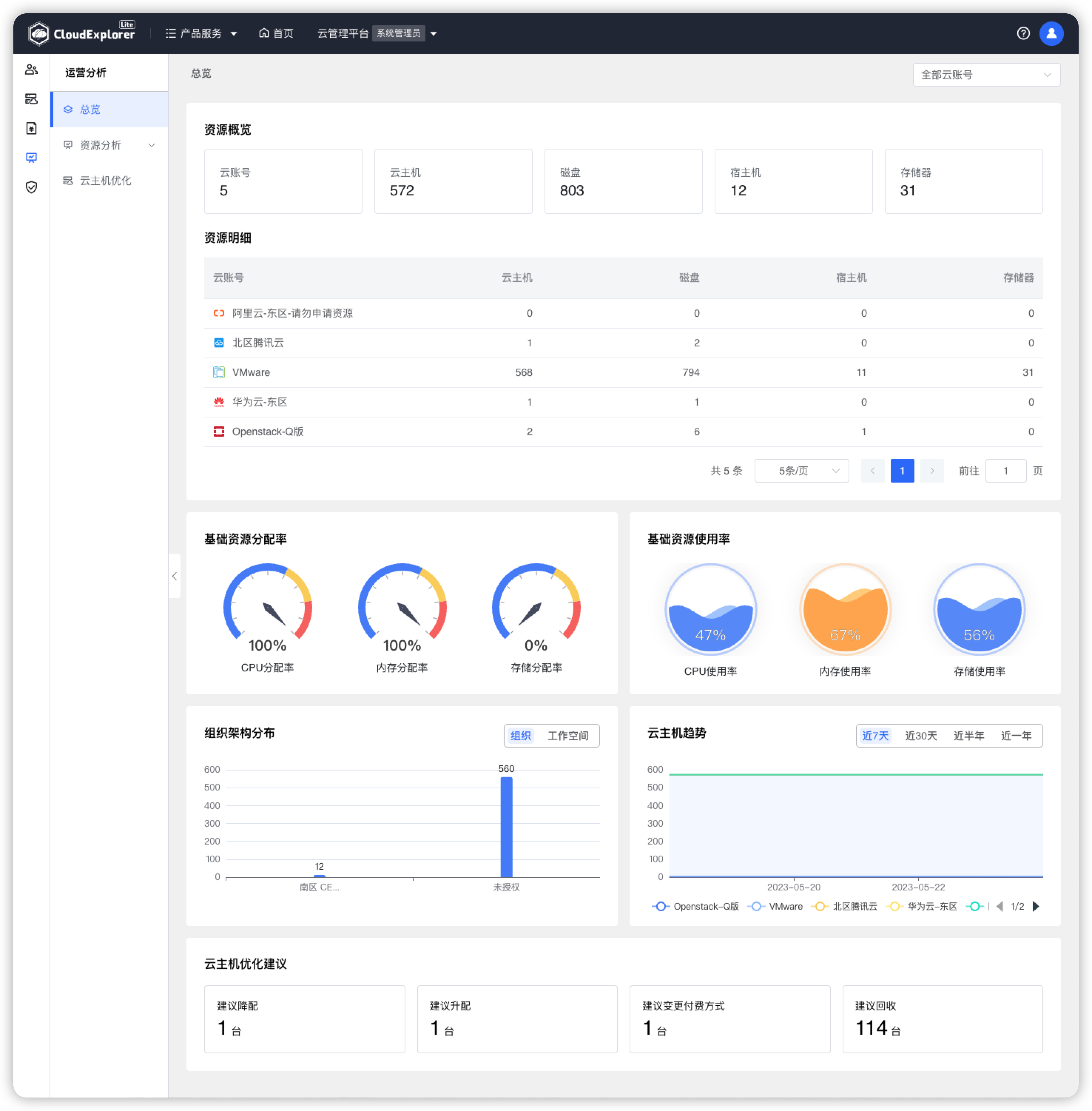
Task: Open cloud resources via the server-cloud sidebar icon
Action: click(31, 99)
